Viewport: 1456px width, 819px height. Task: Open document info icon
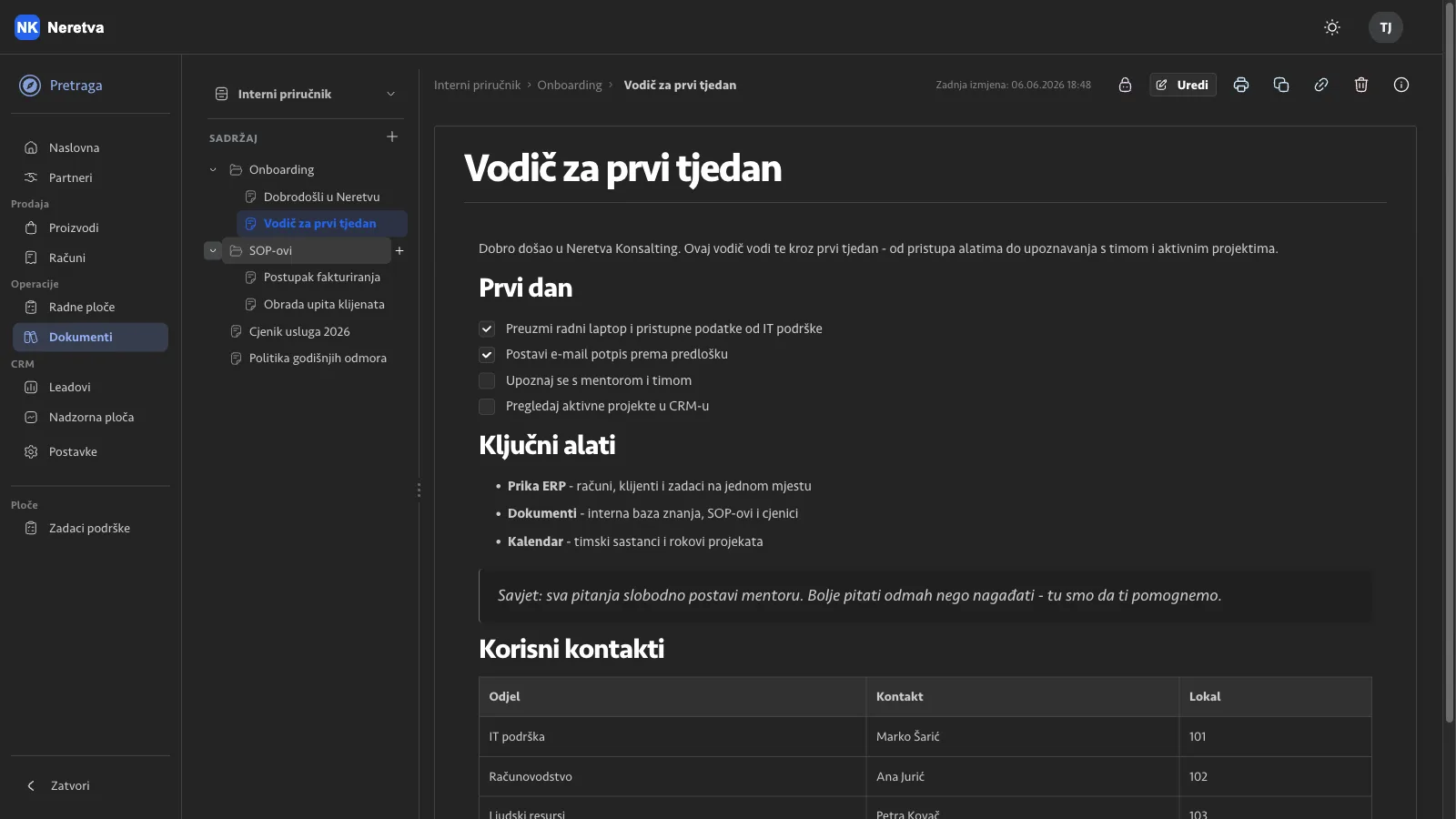click(1401, 85)
